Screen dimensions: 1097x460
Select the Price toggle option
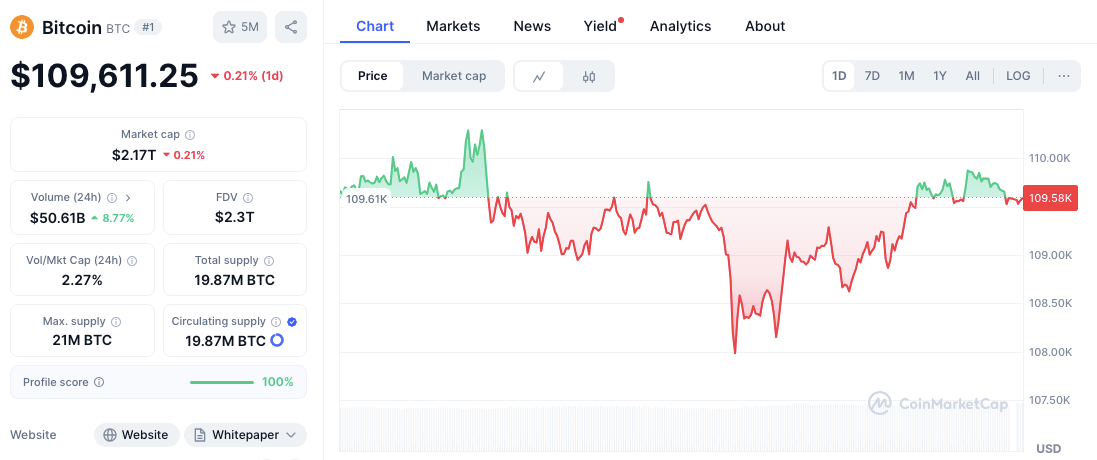[x=372, y=76]
